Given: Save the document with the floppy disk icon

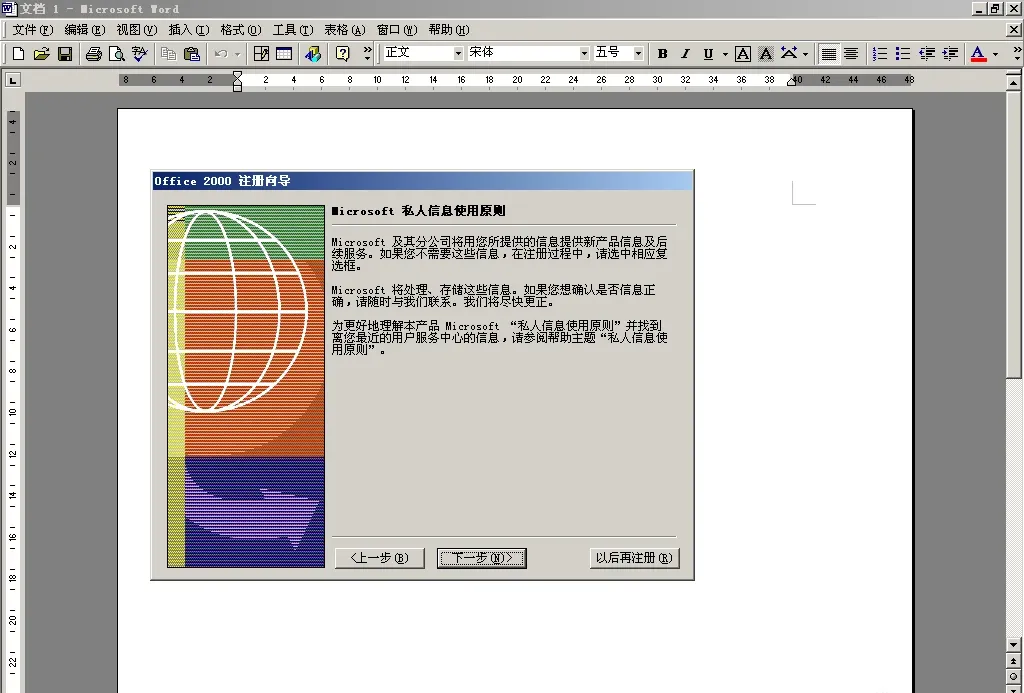Looking at the screenshot, I should 65,54.
